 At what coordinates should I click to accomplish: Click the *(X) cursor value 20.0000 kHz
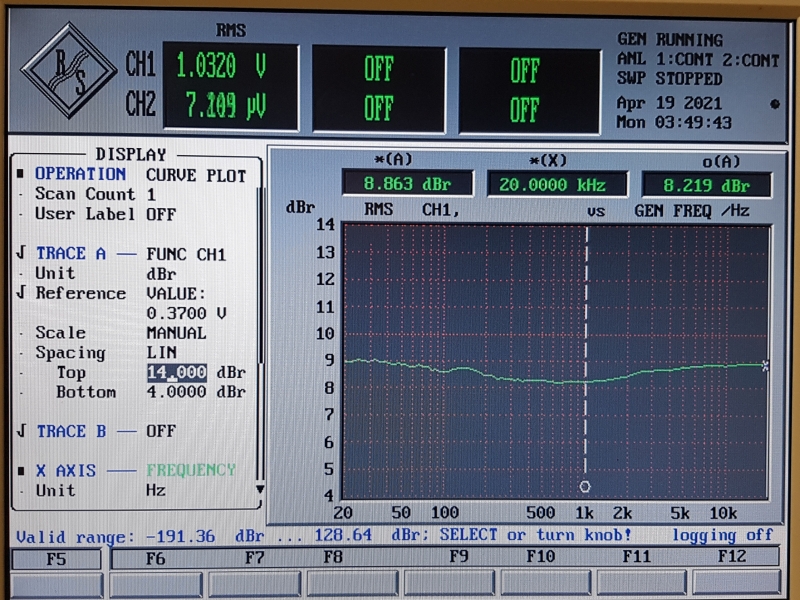point(557,185)
